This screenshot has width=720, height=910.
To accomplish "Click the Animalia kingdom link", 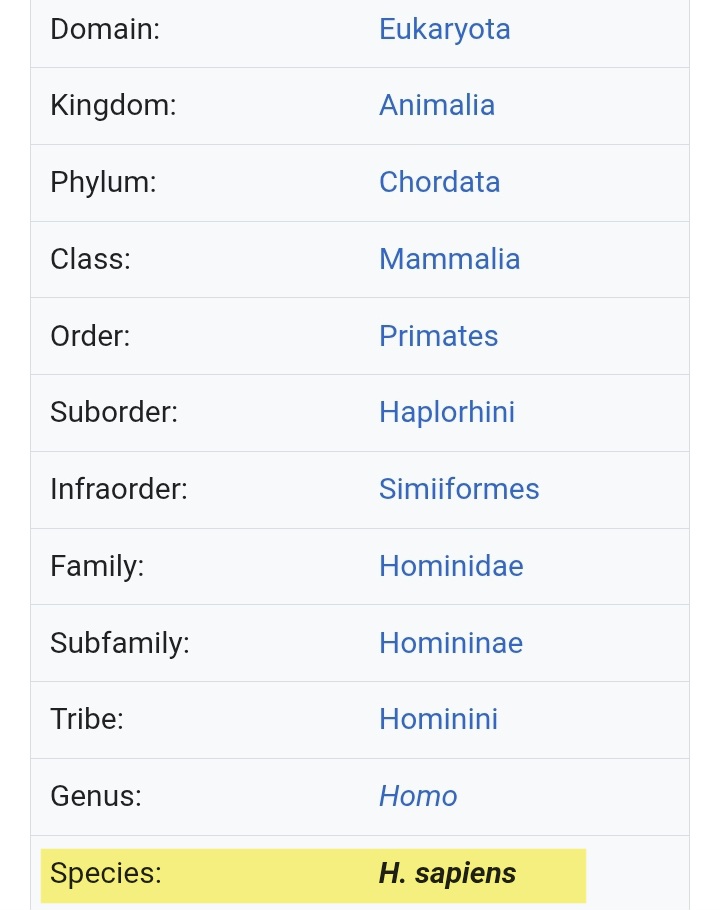I will pyautogui.click(x=437, y=105).
